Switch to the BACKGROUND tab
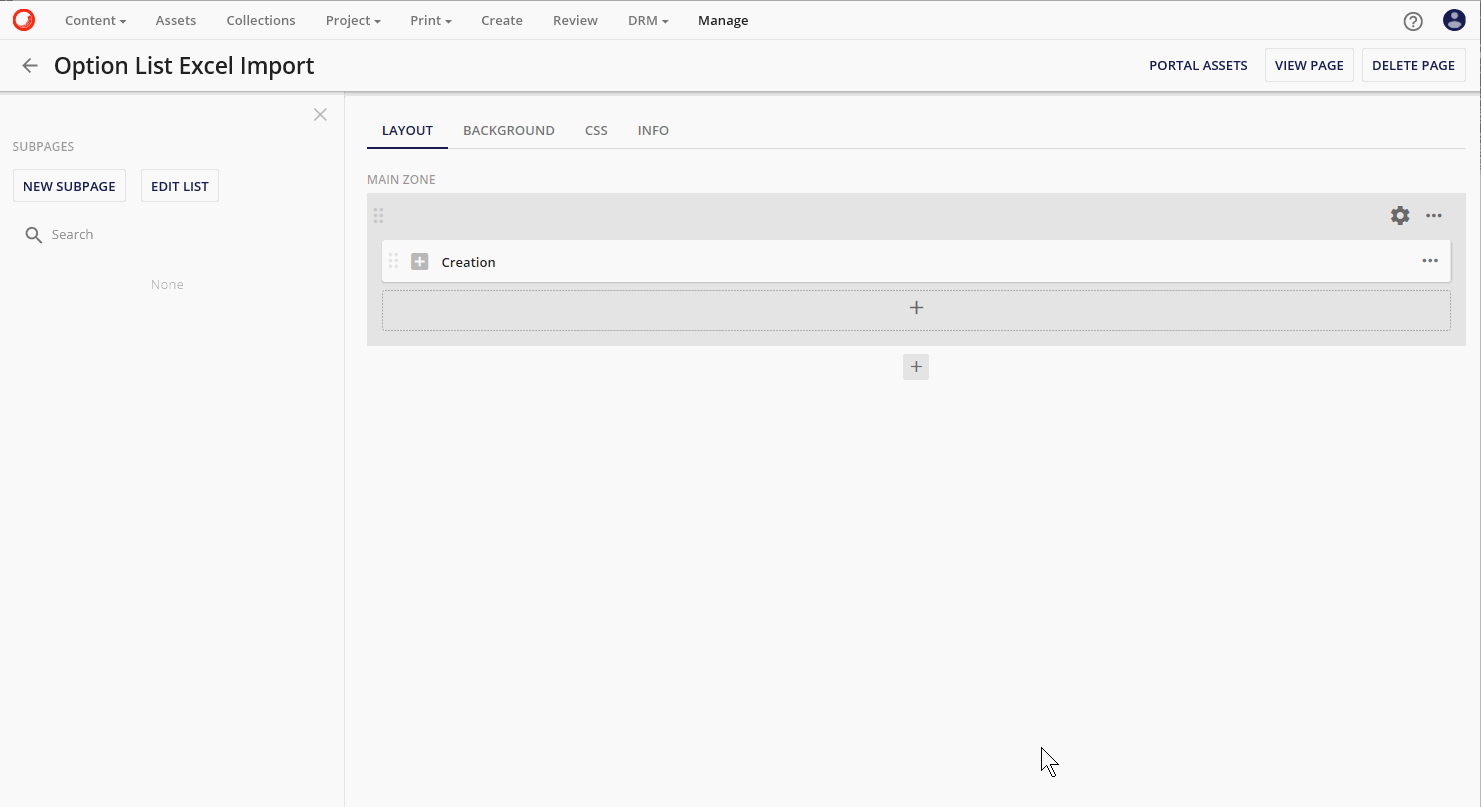 [x=508, y=130]
